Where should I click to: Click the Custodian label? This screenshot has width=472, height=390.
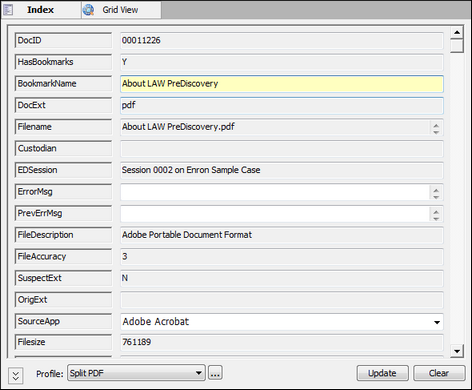pyautogui.click(x=63, y=149)
